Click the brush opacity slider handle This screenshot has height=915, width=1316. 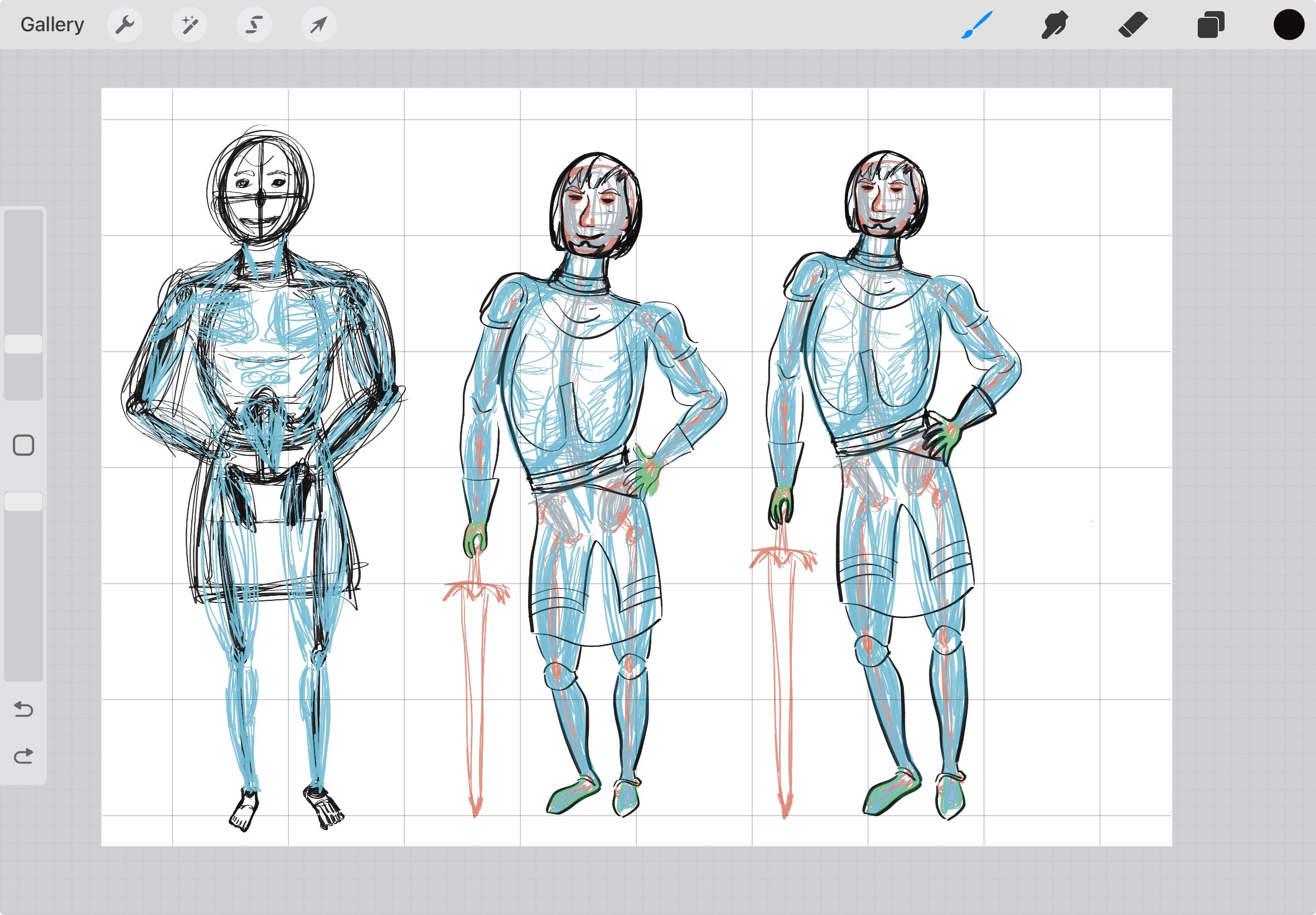point(23,501)
